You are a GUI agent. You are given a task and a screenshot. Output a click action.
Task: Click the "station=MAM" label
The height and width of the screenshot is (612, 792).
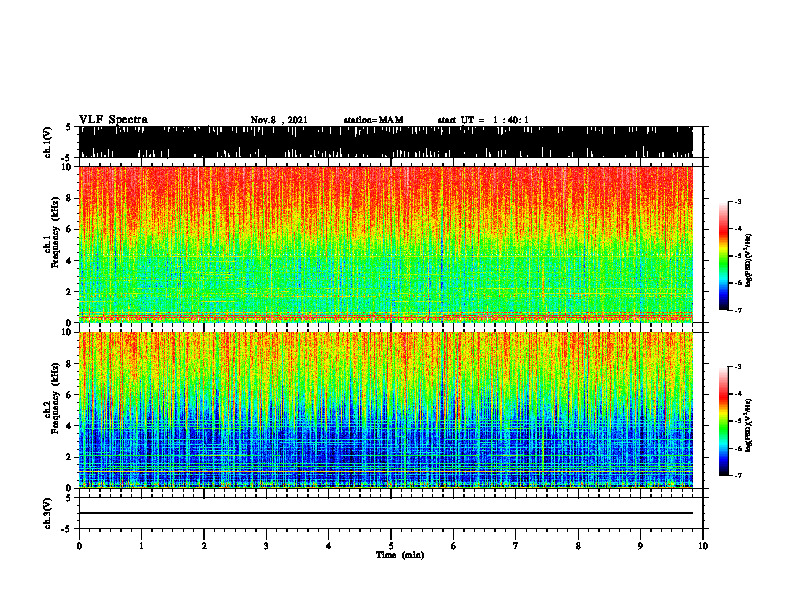[x=373, y=120]
